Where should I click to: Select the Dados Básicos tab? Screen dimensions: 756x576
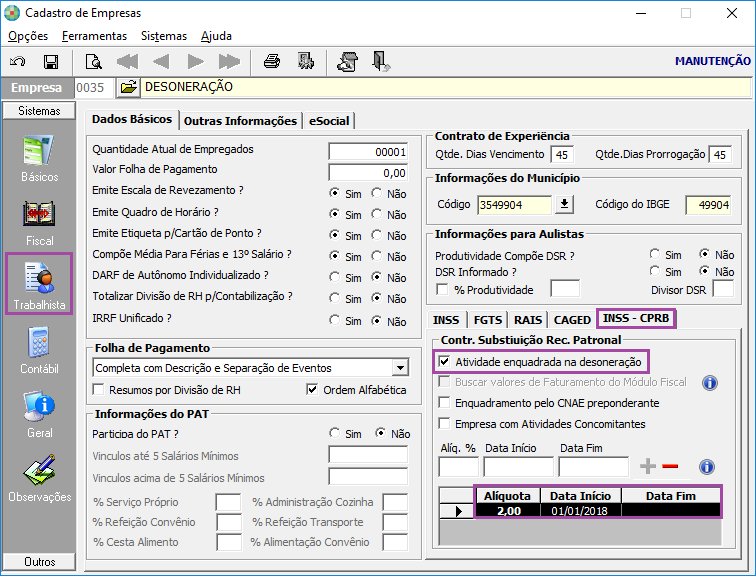[x=132, y=120]
